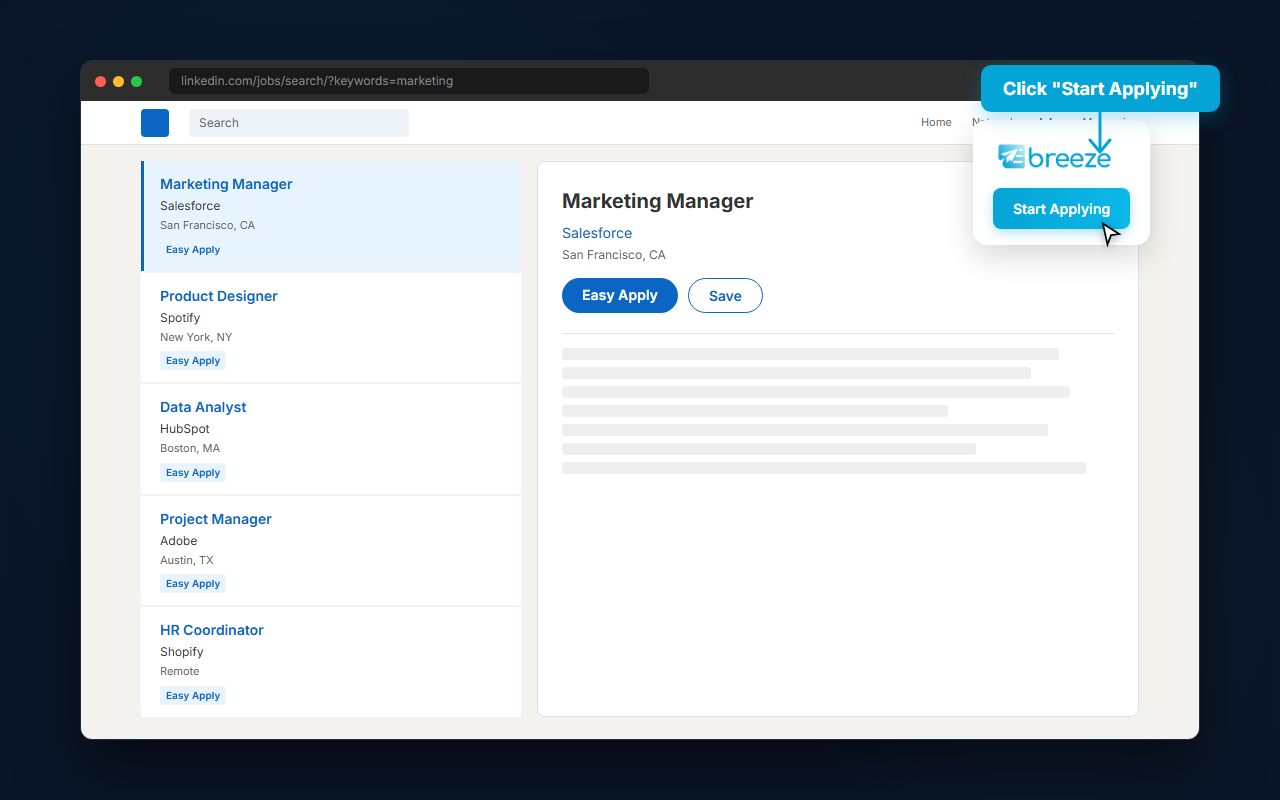
Task: Open the Product Designer job at Spotify
Action: click(218, 296)
